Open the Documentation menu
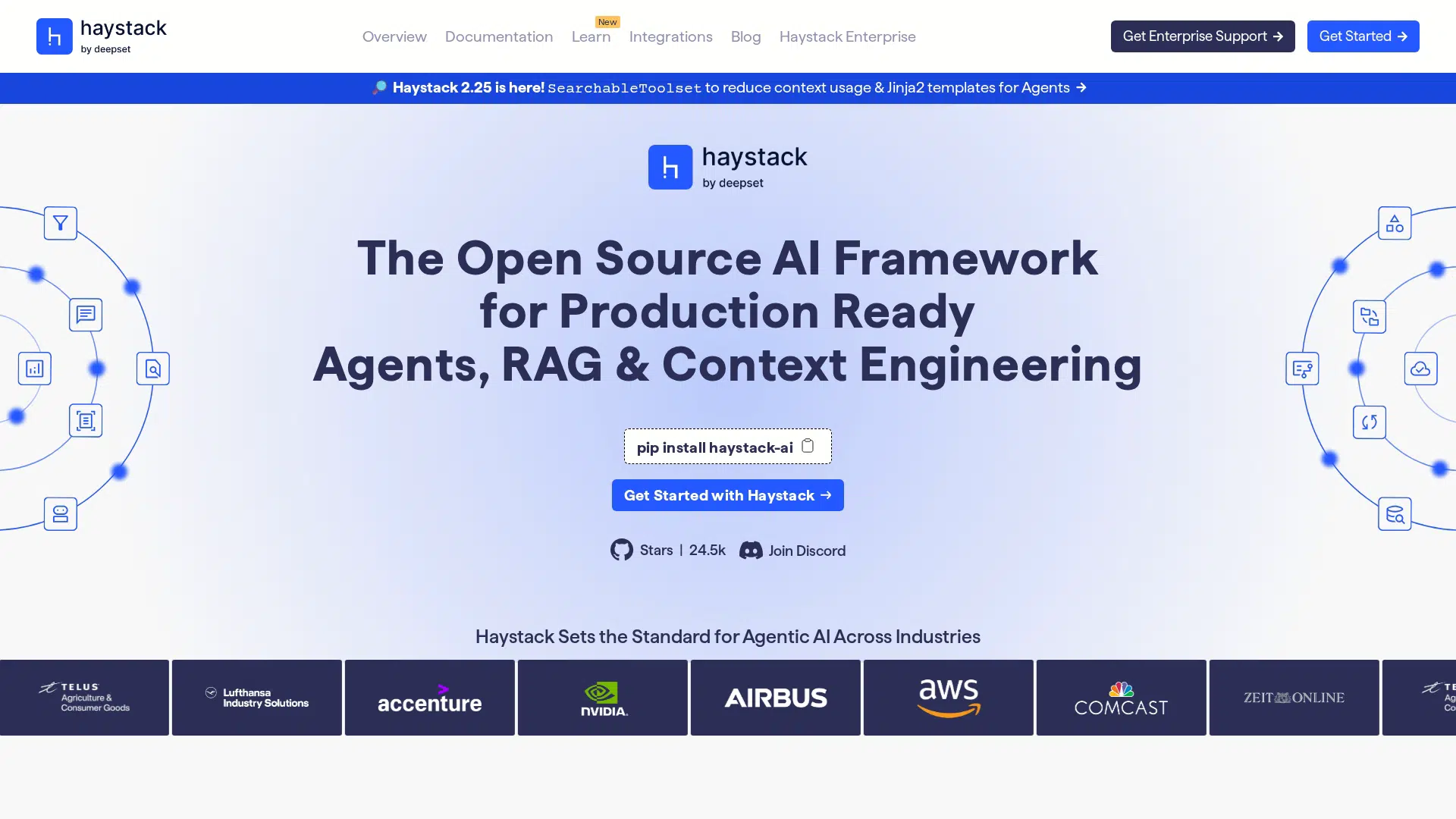The height and width of the screenshot is (819, 1456). [x=499, y=36]
